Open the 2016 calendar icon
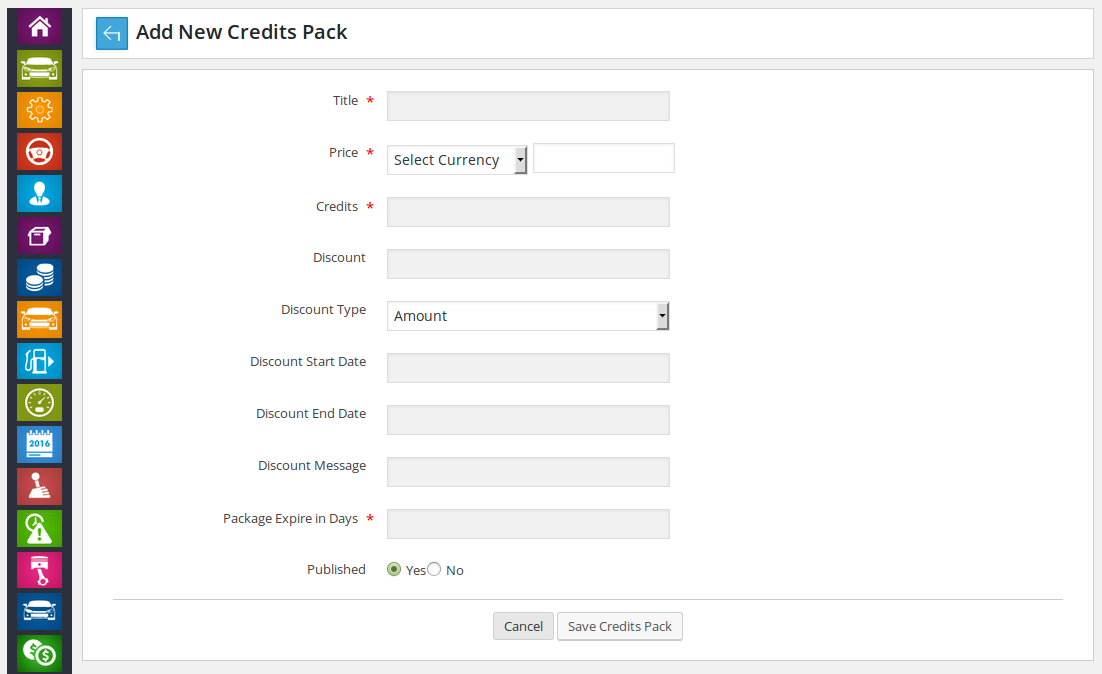 [39, 445]
